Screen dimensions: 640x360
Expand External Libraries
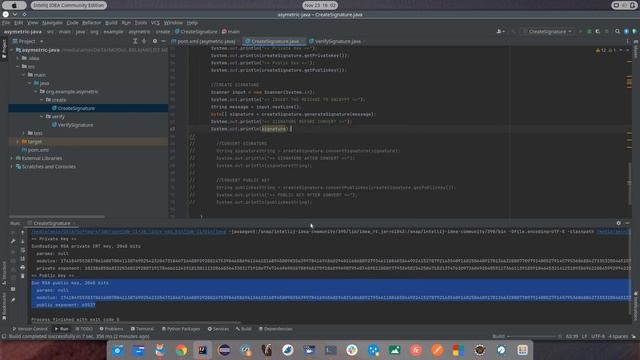pos(12,158)
